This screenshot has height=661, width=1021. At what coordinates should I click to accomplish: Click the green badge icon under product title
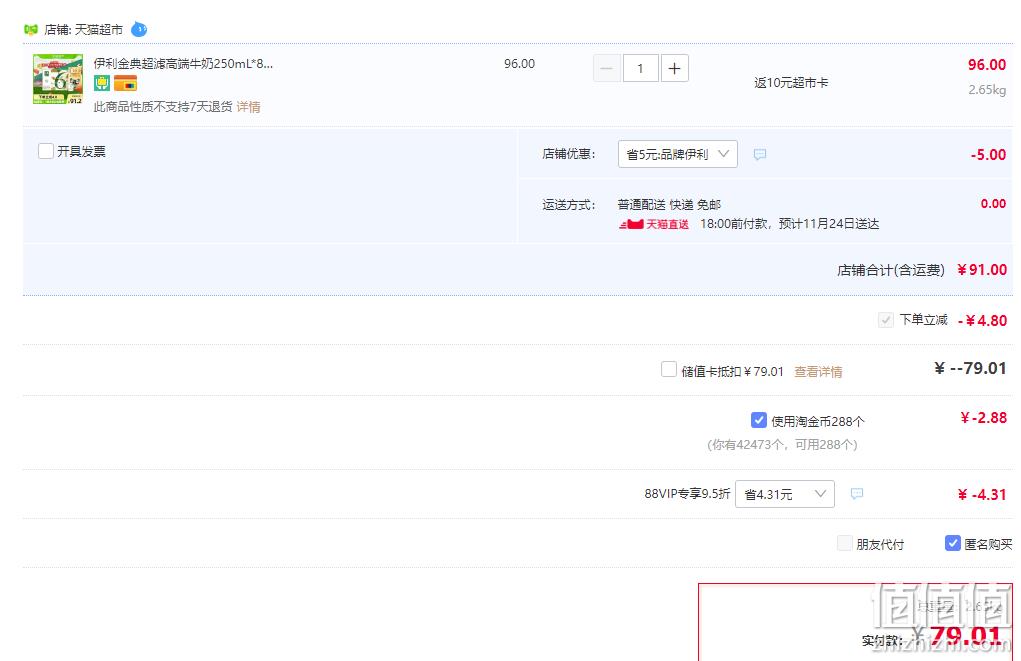[x=102, y=83]
